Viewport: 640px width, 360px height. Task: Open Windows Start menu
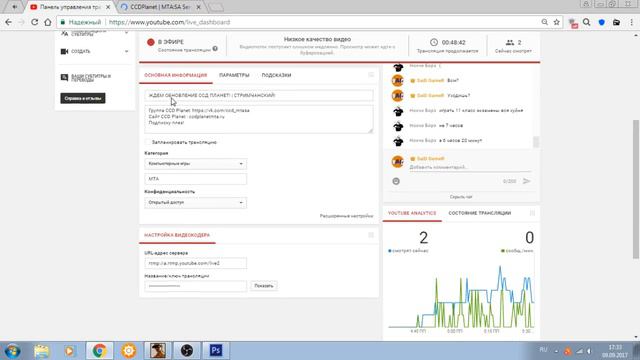(13, 351)
